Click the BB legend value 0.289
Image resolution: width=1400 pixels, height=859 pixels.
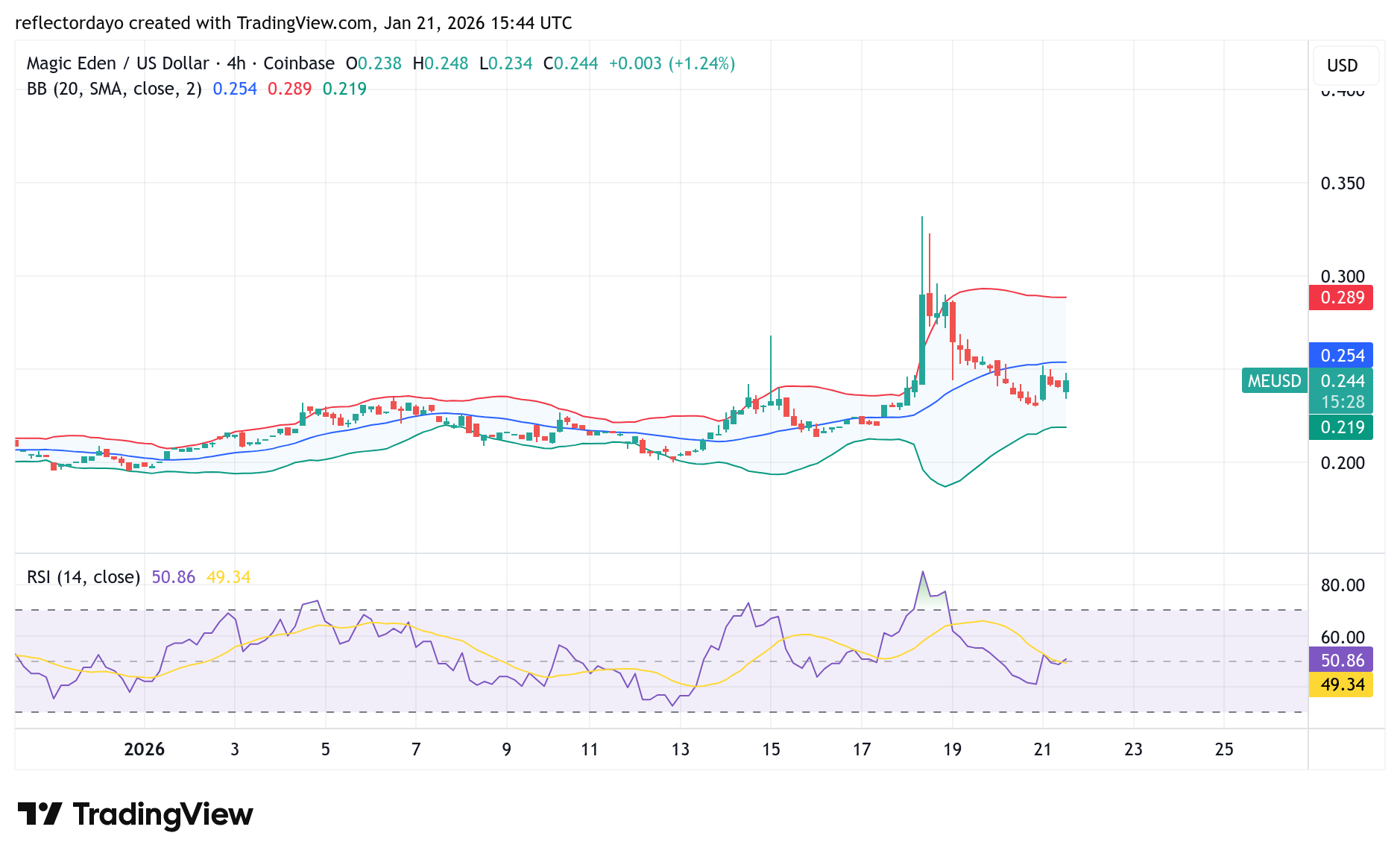click(x=289, y=89)
